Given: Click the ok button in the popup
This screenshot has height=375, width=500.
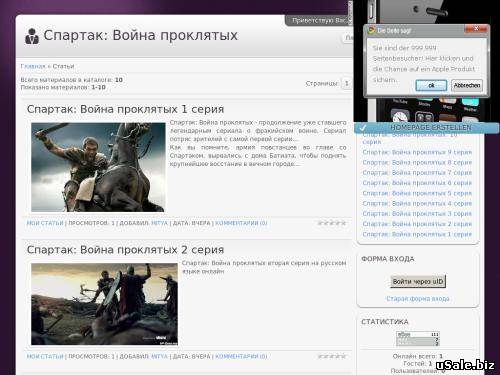Looking at the screenshot, I should (x=431, y=85).
